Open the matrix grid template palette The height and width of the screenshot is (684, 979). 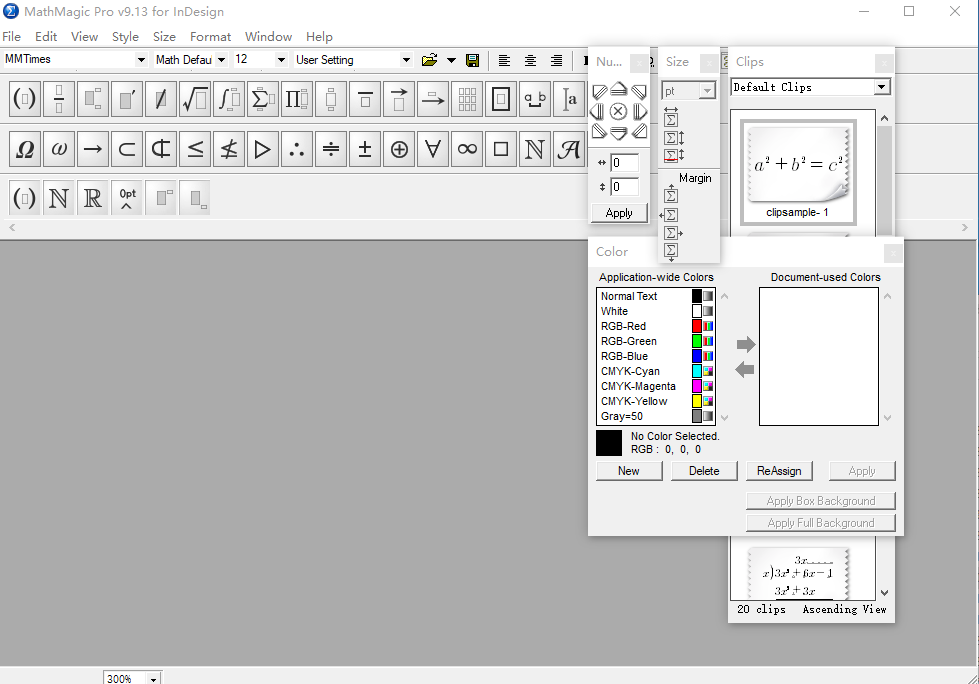point(467,99)
